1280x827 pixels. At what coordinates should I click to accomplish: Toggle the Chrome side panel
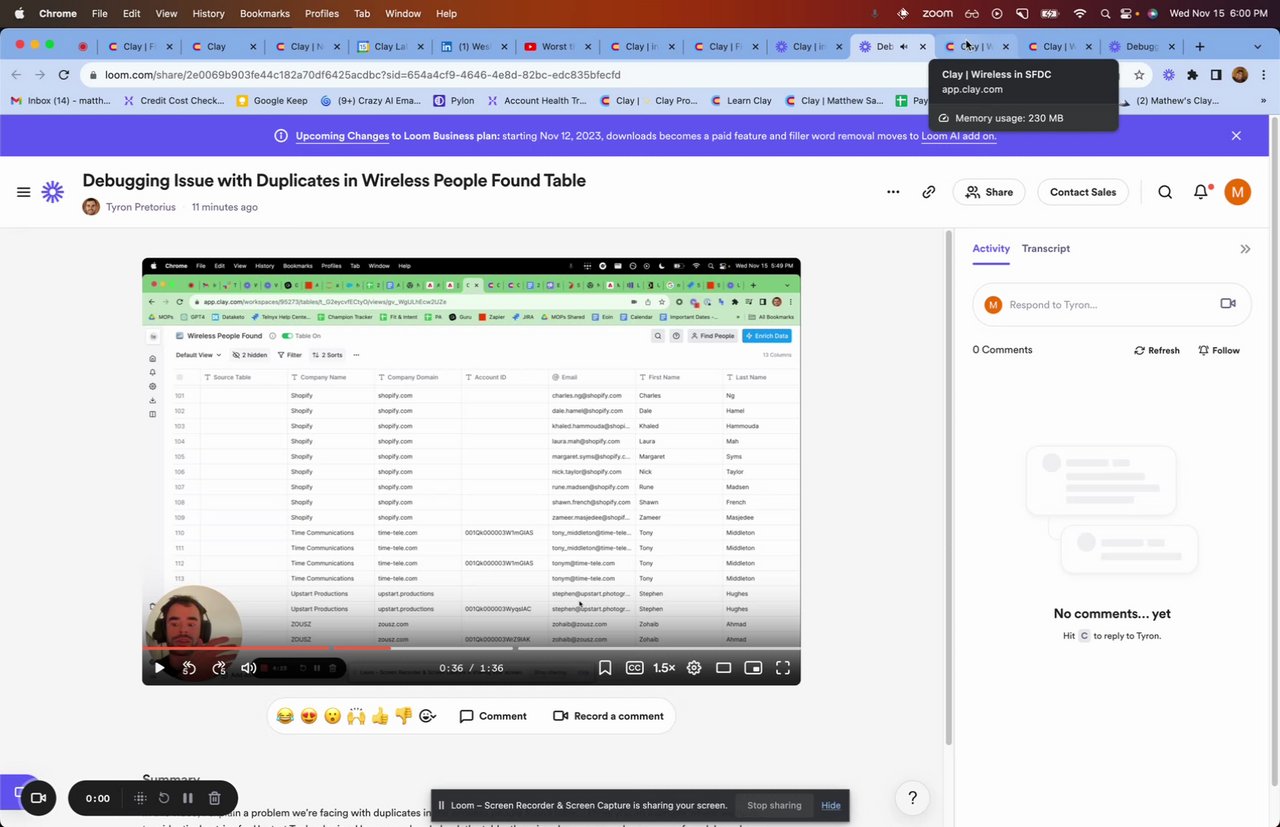1216,75
